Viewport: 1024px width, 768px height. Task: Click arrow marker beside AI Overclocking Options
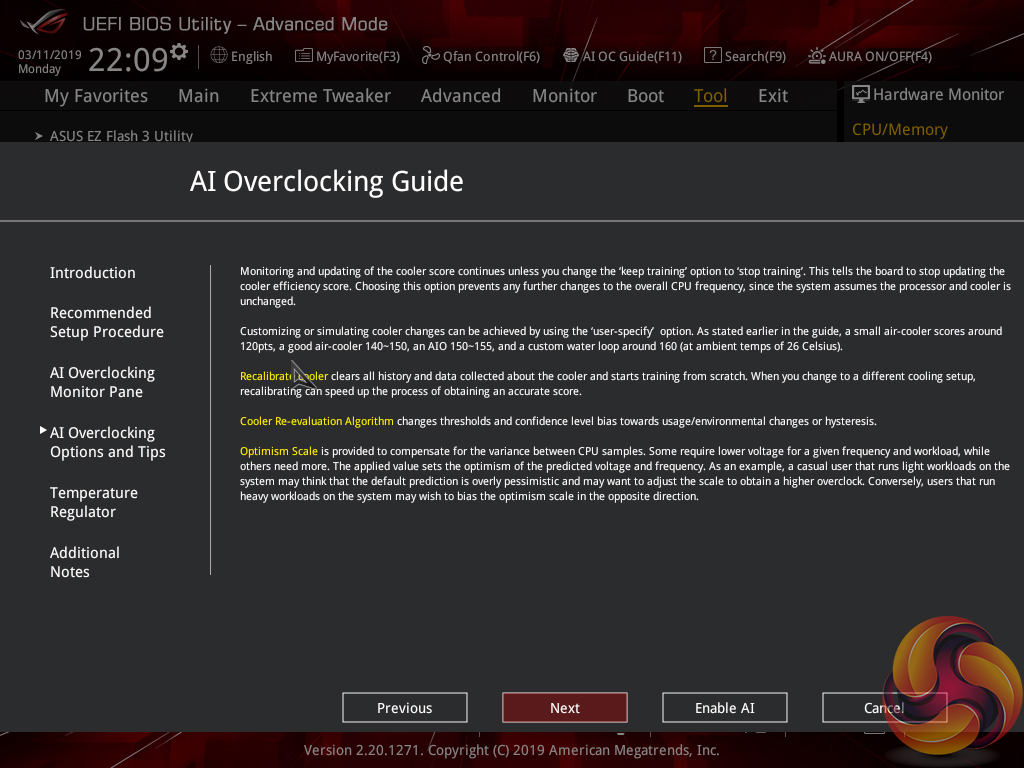pyautogui.click(x=43, y=430)
